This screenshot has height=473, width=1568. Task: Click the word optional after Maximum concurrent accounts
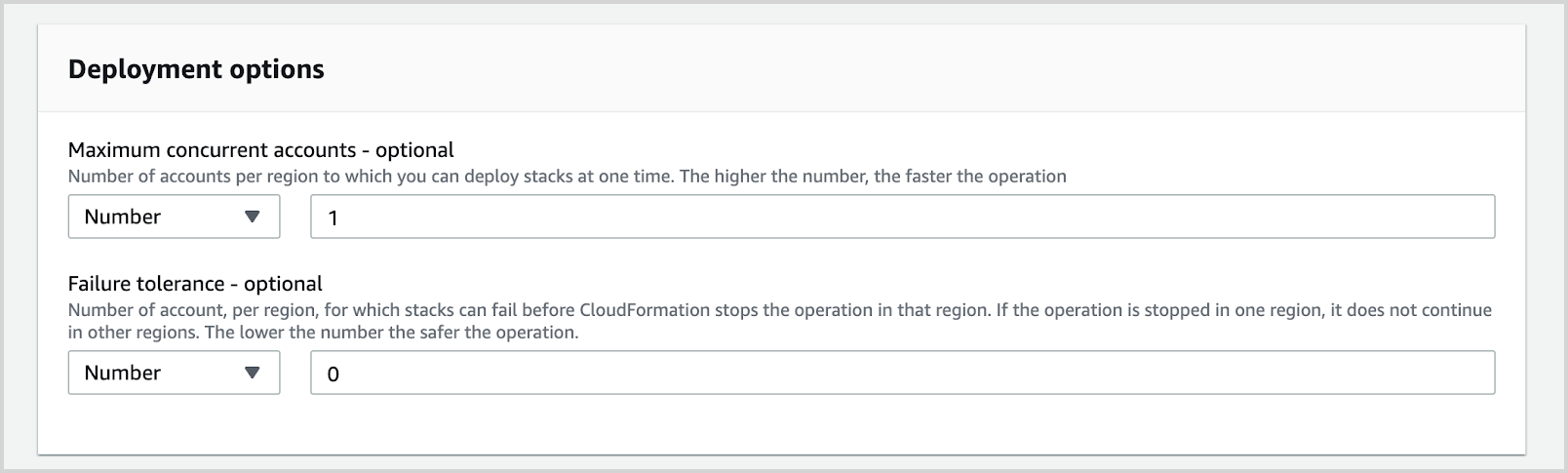coord(414,150)
